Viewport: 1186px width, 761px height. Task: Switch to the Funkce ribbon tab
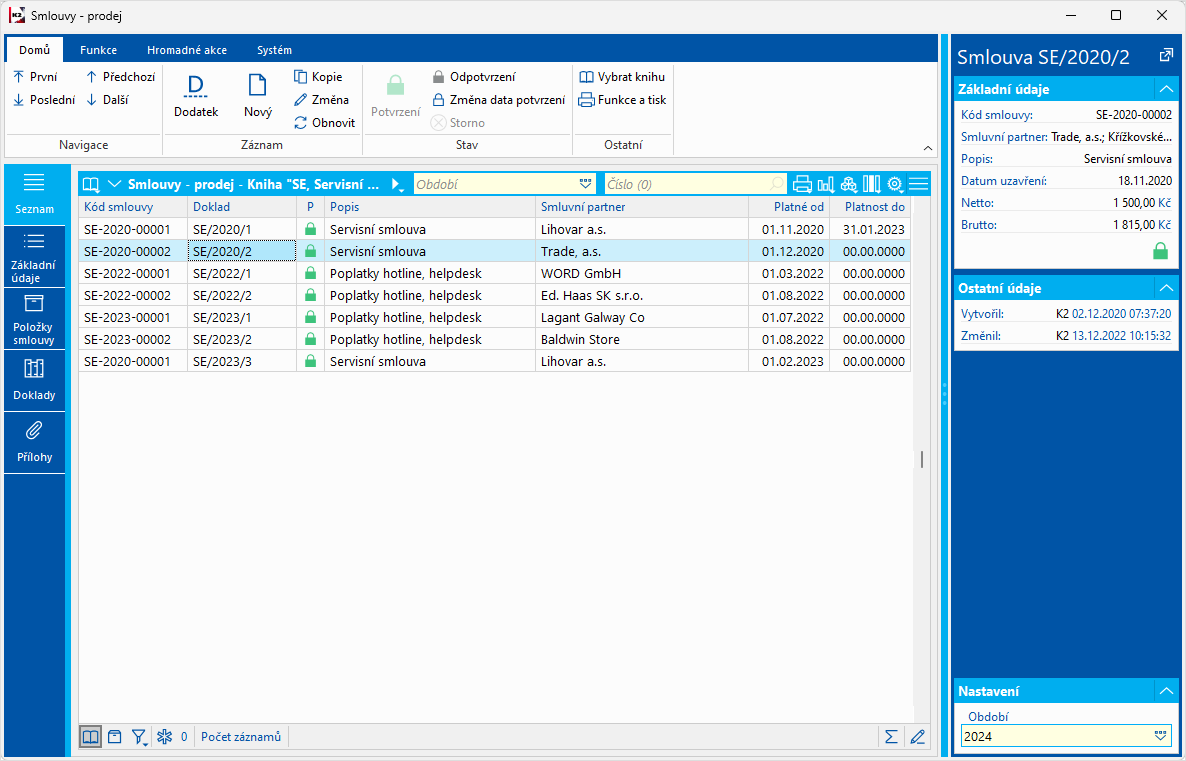(99, 50)
